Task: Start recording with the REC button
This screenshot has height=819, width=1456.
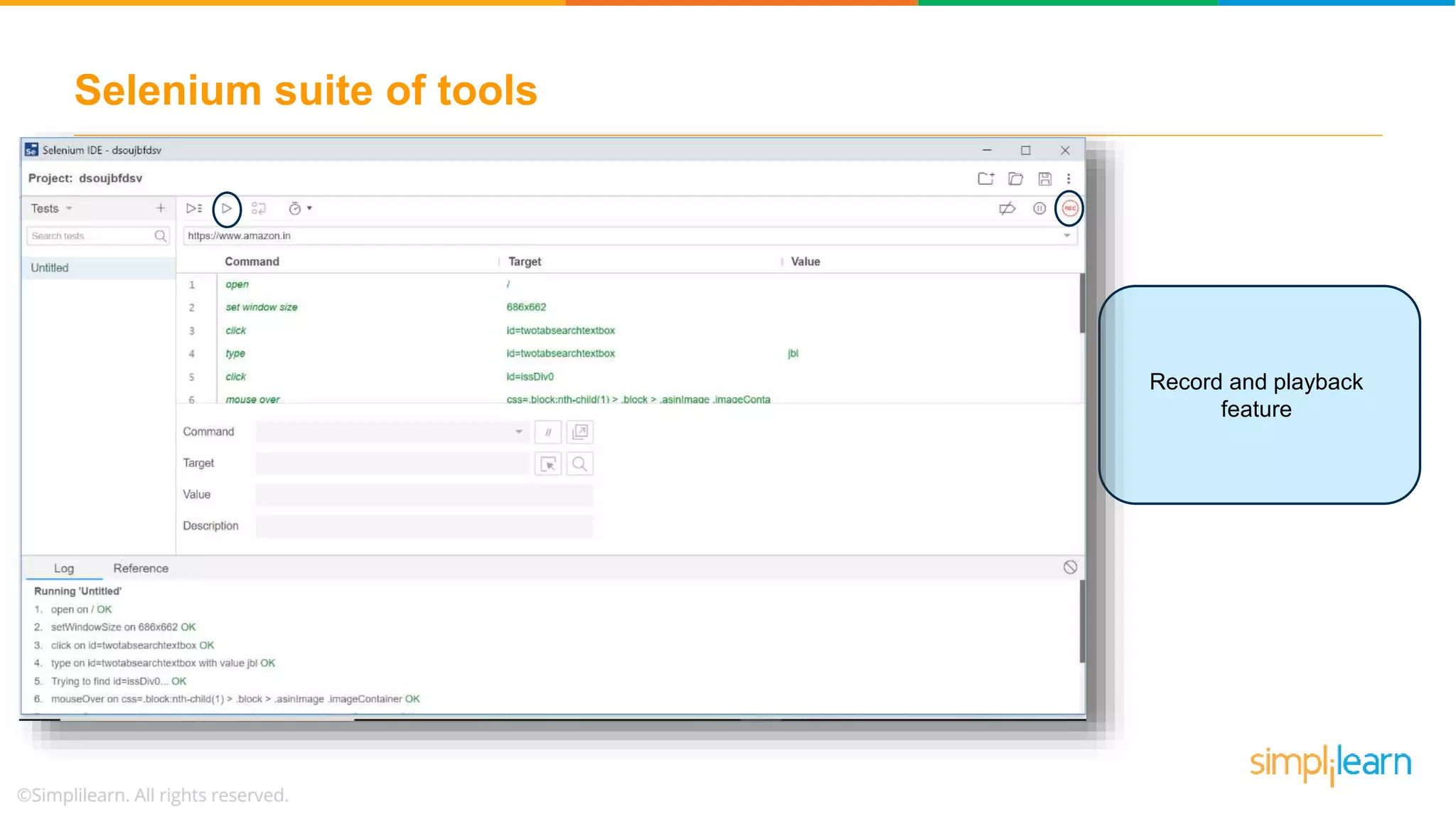Action: click(1070, 208)
